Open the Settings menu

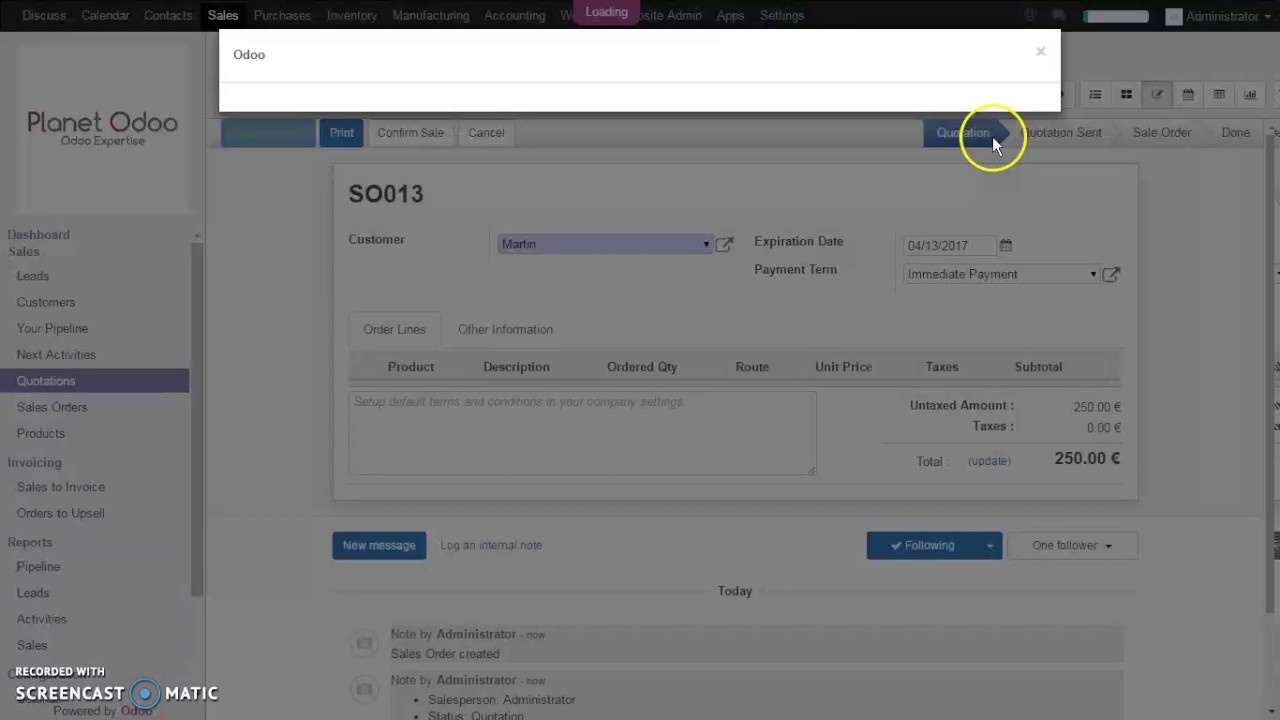coord(782,15)
